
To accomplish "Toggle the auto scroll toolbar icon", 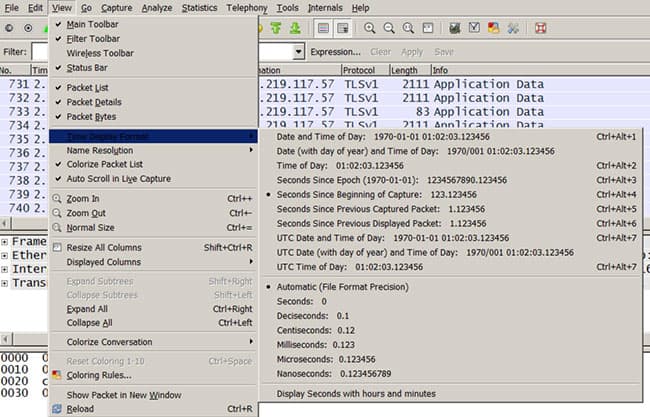I will 343,28.
